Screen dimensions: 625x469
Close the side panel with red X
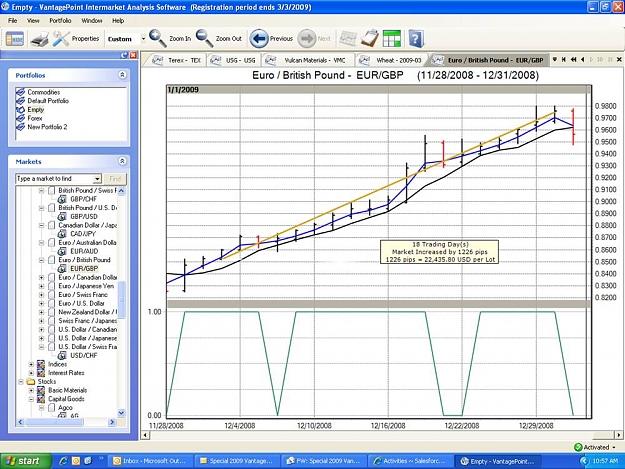(133, 55)
